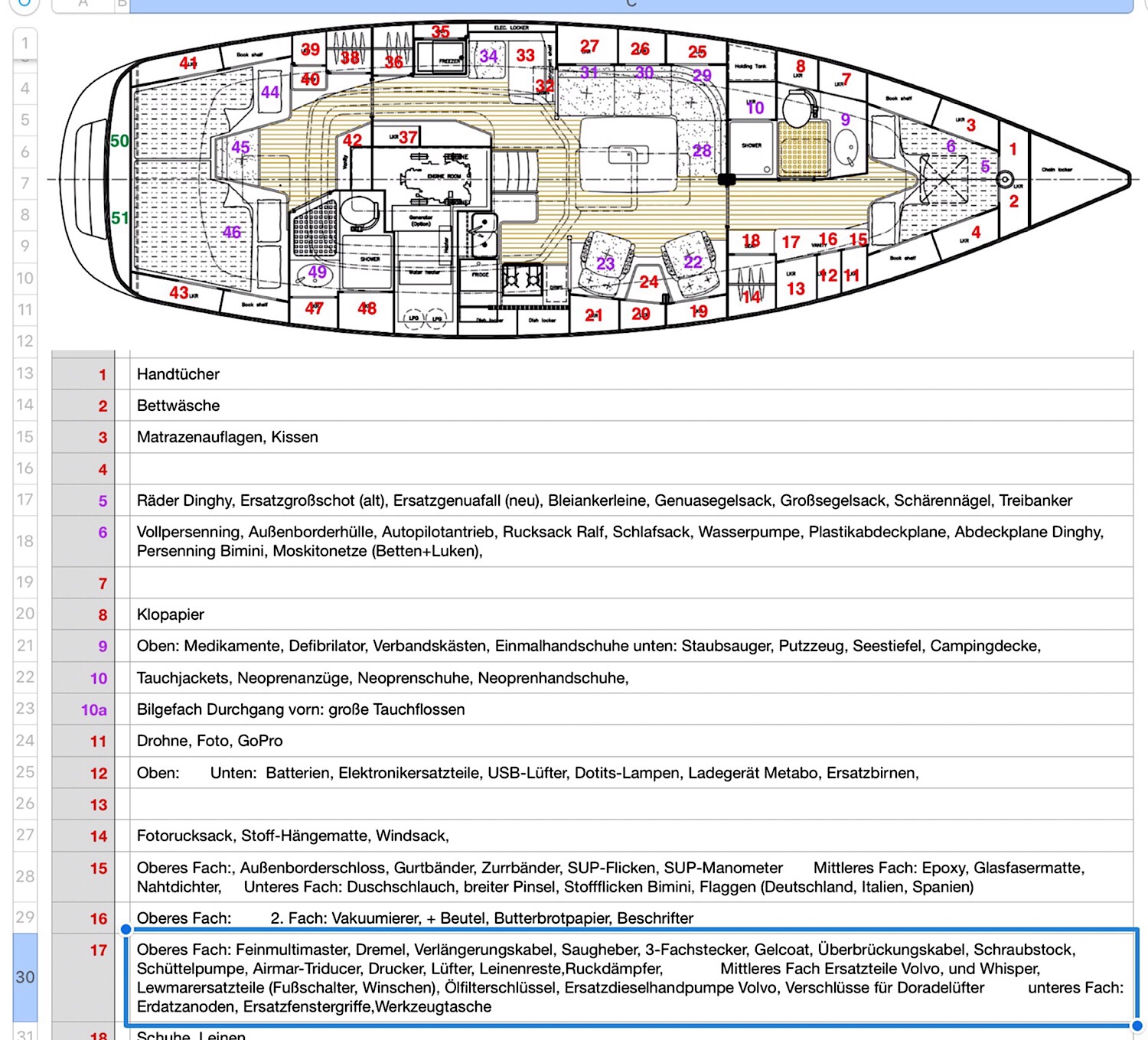Select the Klopapier cell

[x=631, y=615]
